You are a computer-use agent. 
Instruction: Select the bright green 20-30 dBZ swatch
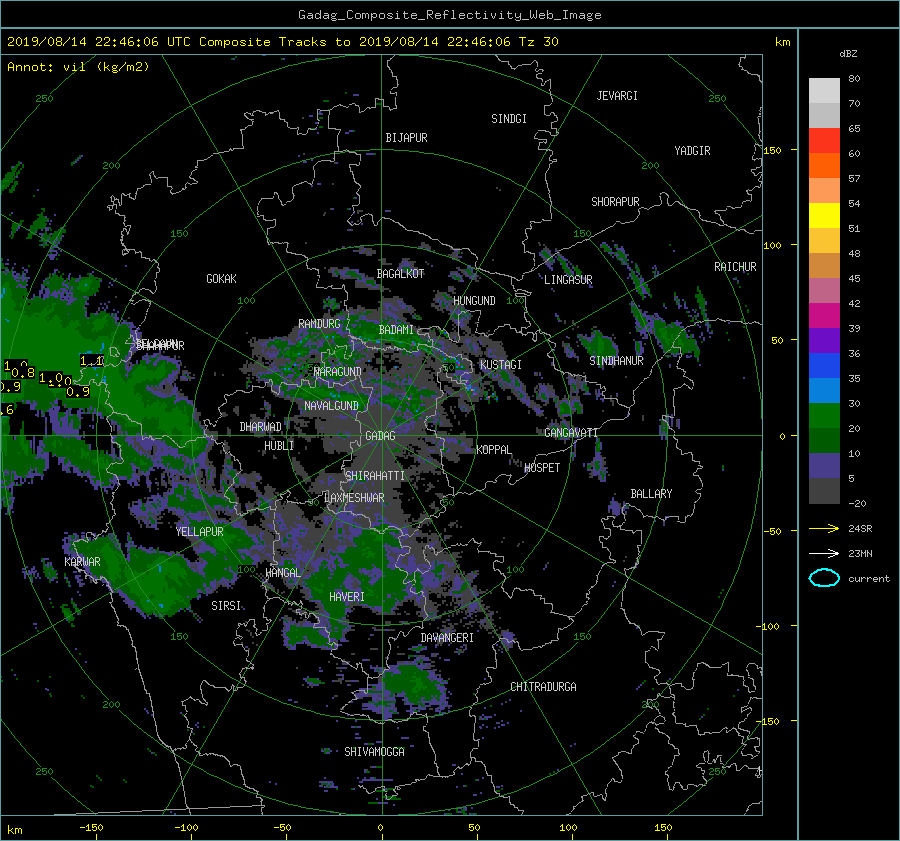pos(824,416)
